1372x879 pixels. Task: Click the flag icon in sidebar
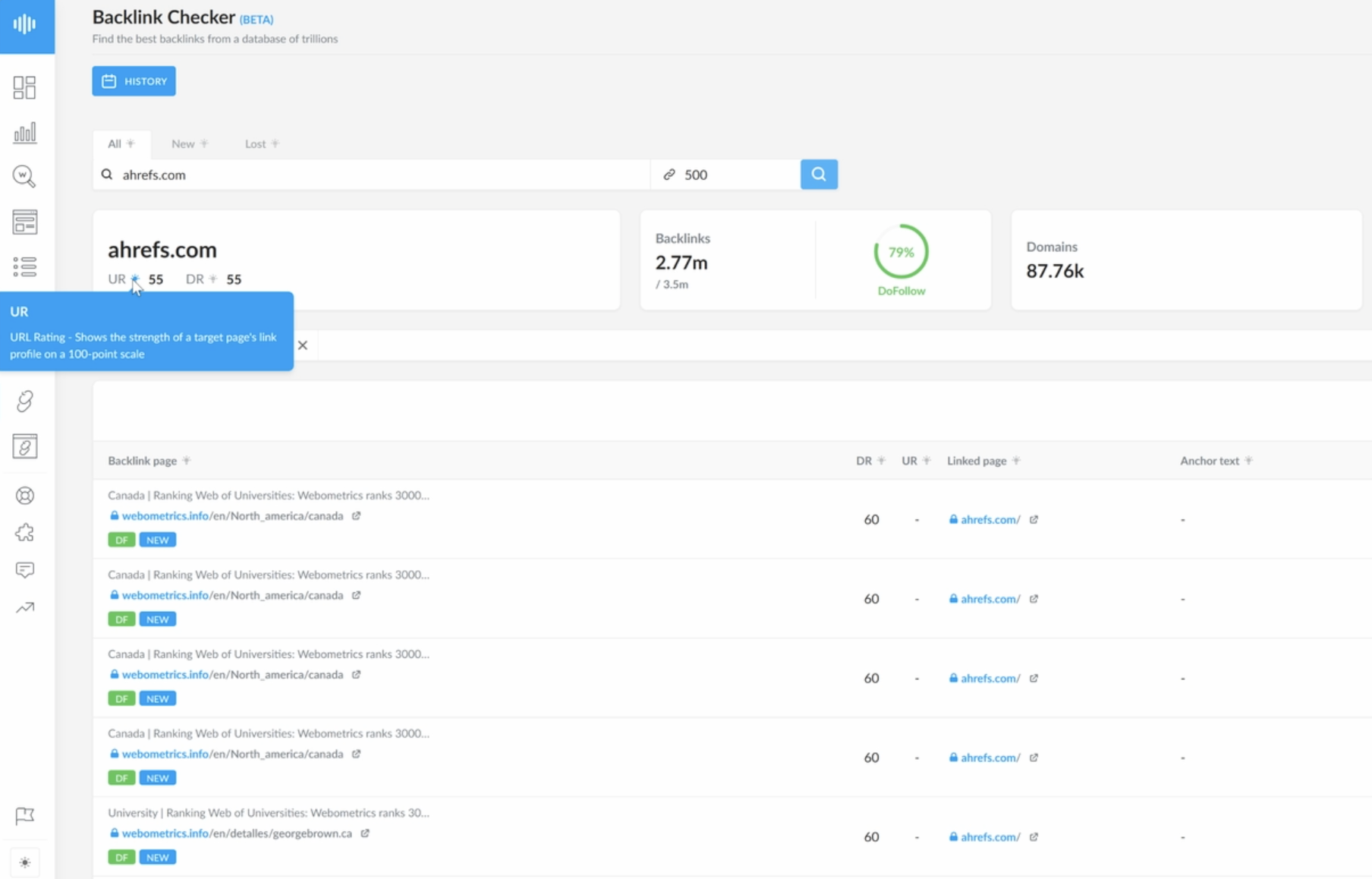[x=25, y=815]
